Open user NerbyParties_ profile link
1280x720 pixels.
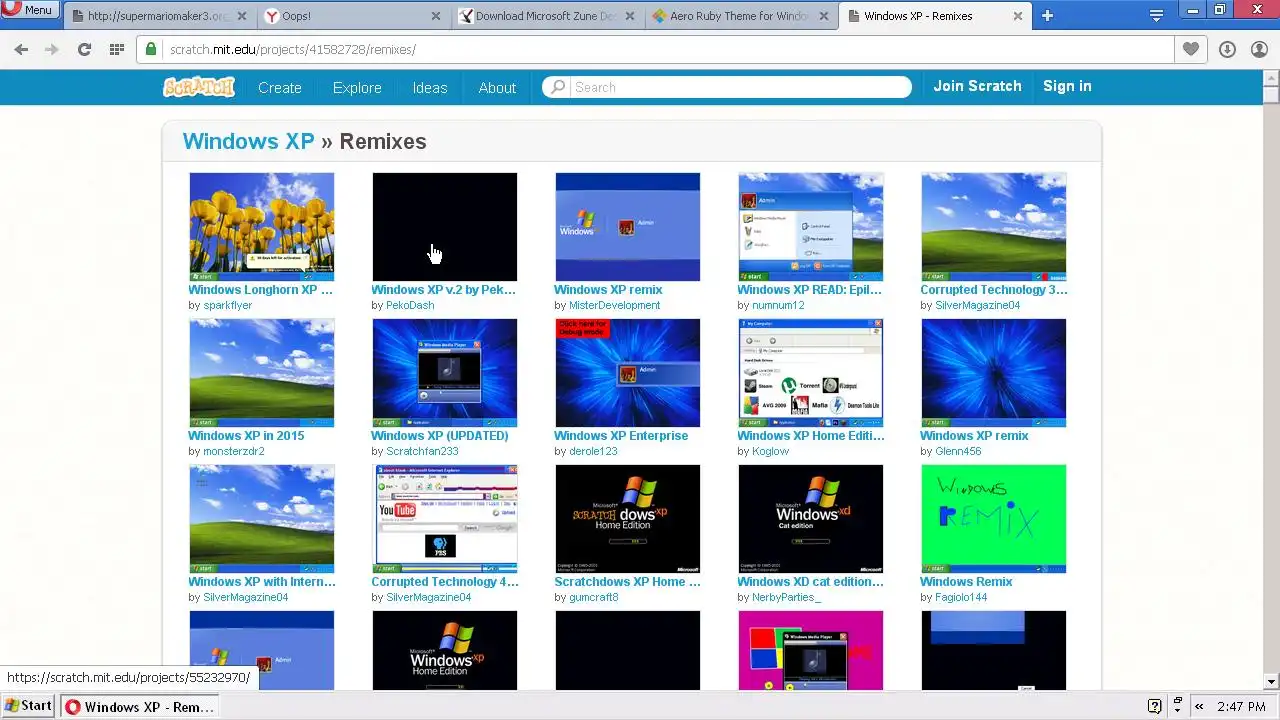786,597
